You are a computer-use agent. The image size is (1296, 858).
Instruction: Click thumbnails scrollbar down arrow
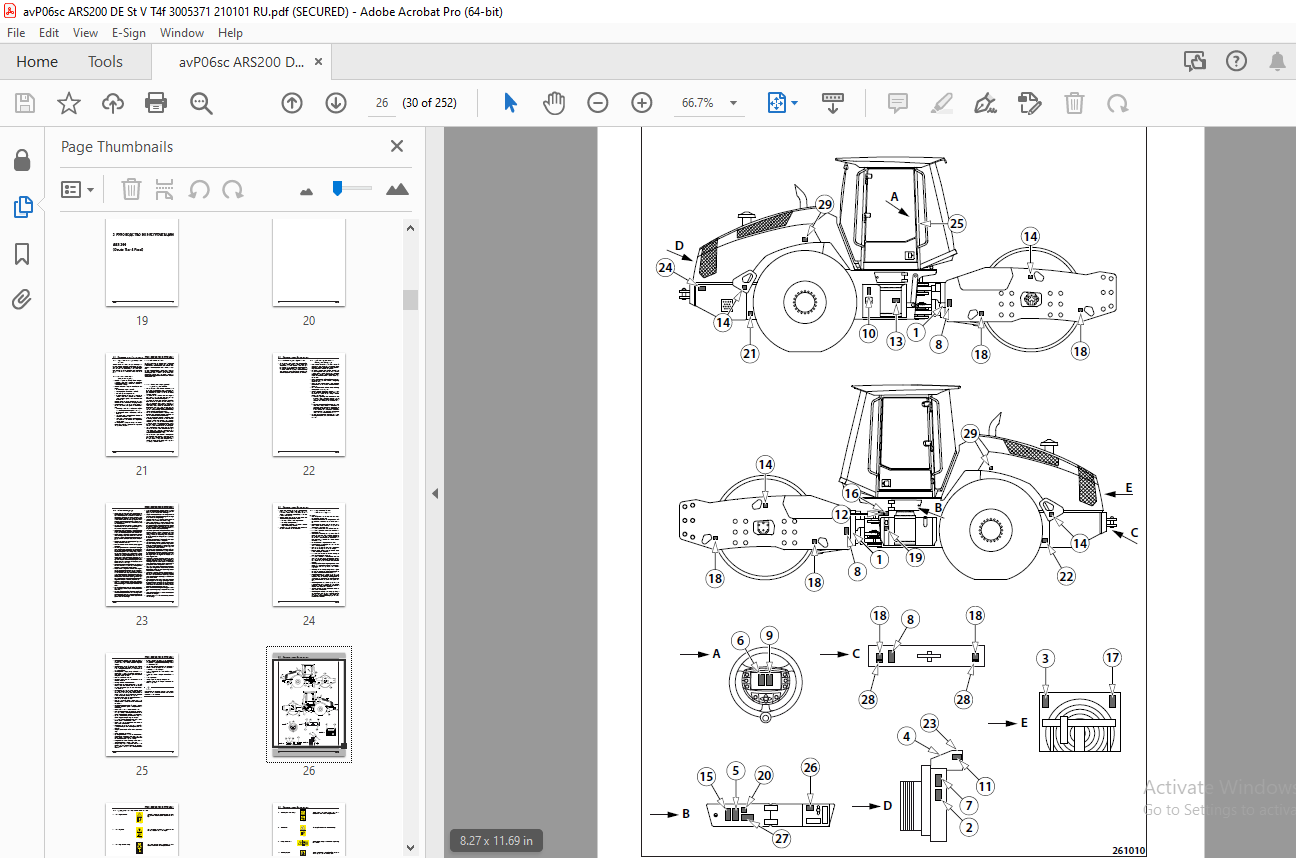pyautogui.click(x=410, y=848)
